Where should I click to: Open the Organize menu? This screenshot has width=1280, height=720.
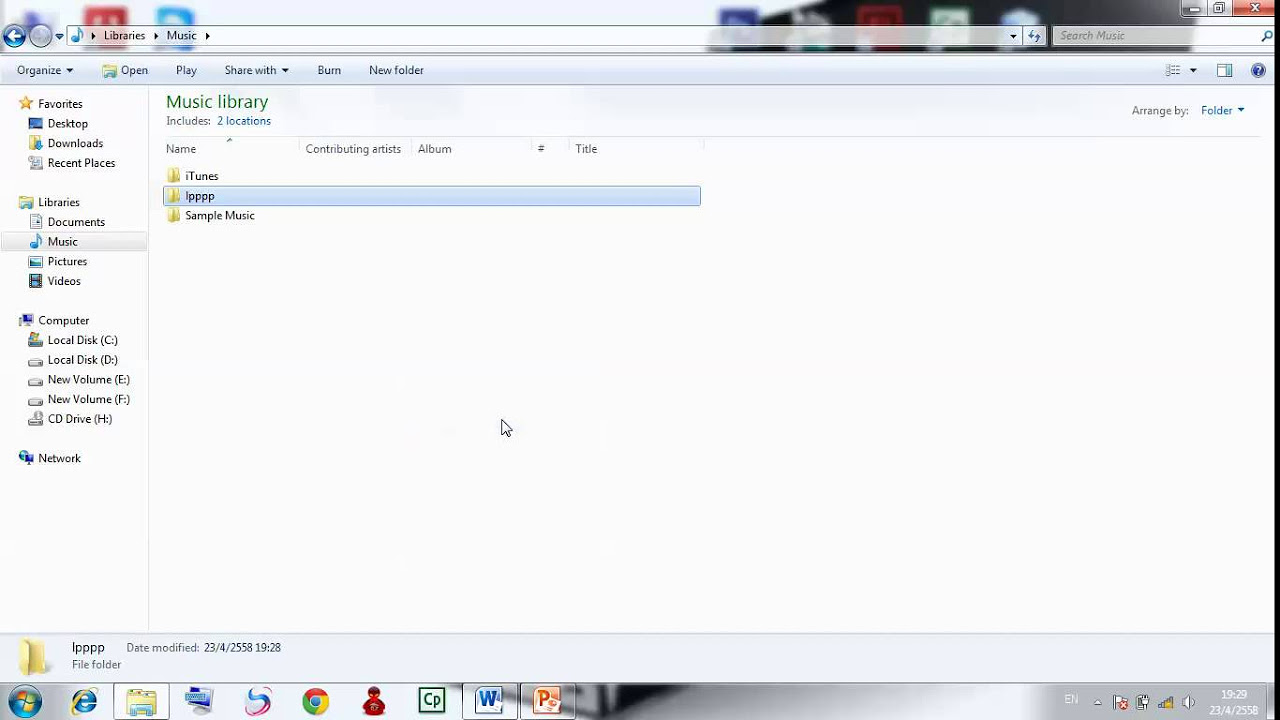45,70
